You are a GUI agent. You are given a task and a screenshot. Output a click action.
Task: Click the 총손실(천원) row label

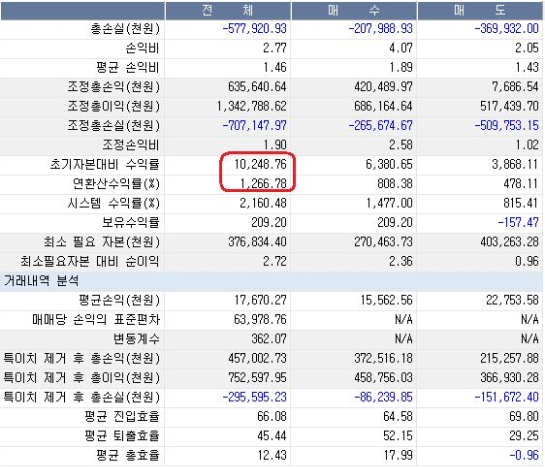coord(125,29)
